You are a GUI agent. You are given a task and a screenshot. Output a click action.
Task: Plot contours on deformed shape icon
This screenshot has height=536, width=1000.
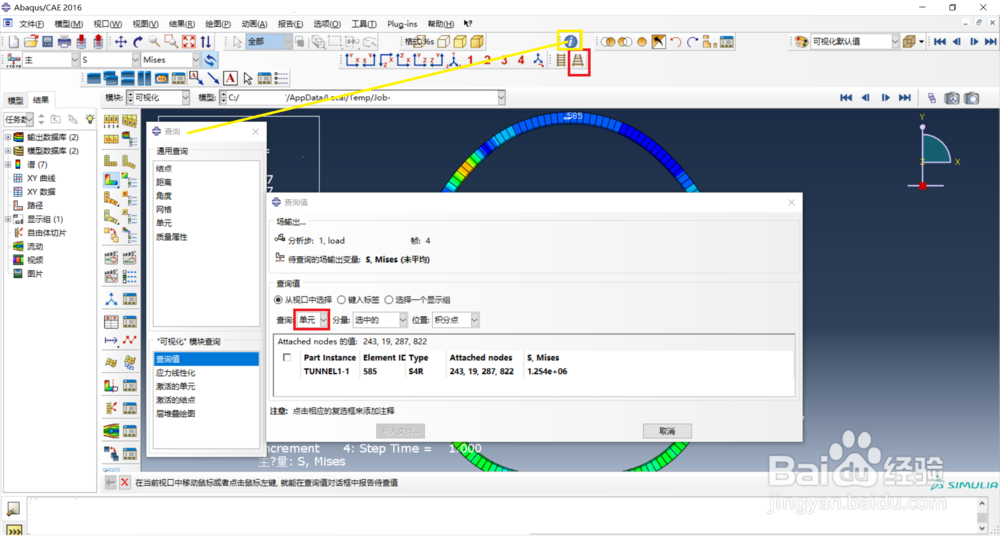pos(112,180)
